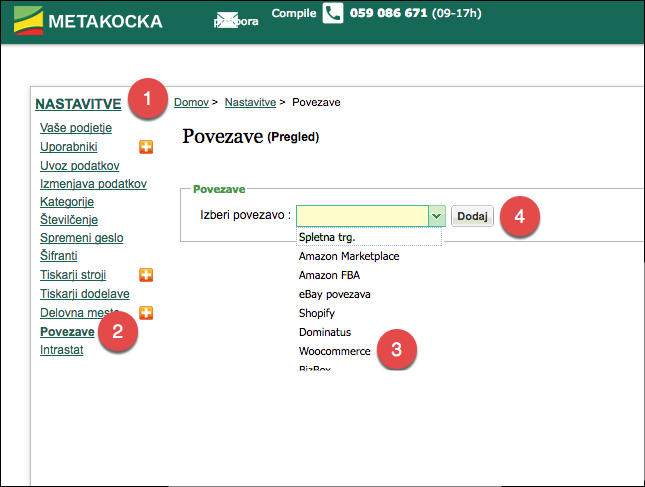
Task: Select Shopify from dropdown list
Action: (317, 313)
